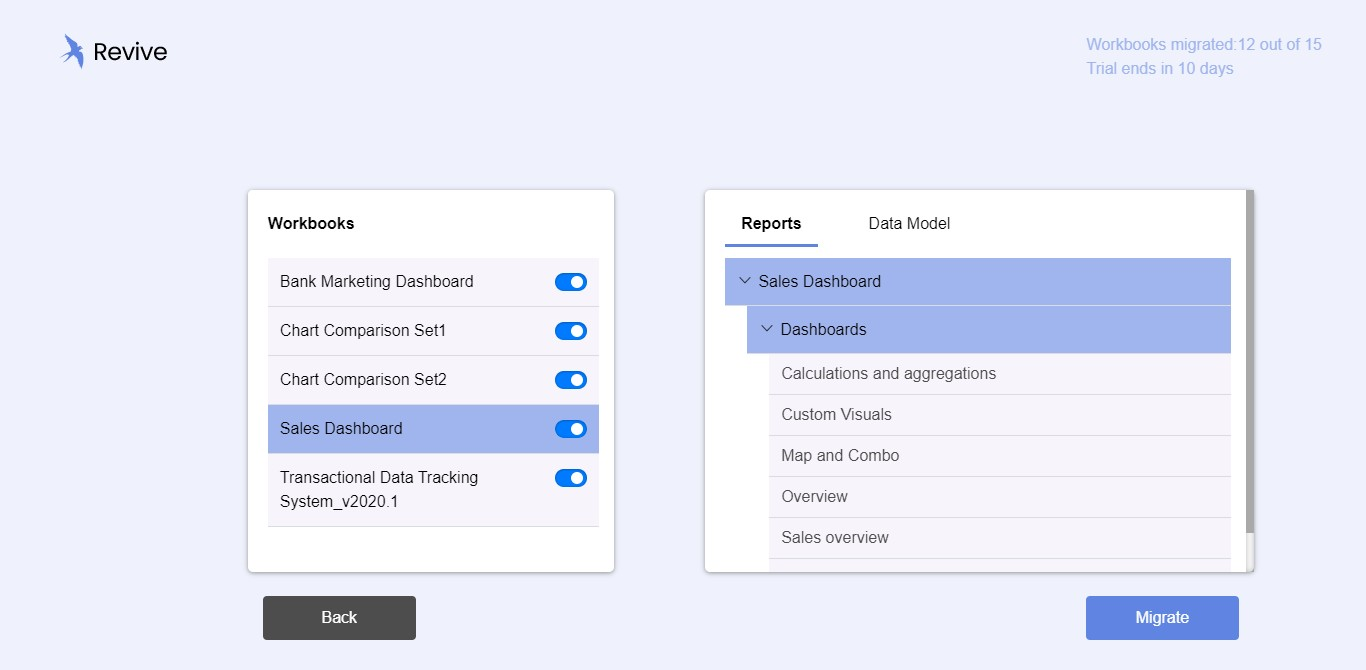Click the Workbooks migrated status text

point(1203,44)
